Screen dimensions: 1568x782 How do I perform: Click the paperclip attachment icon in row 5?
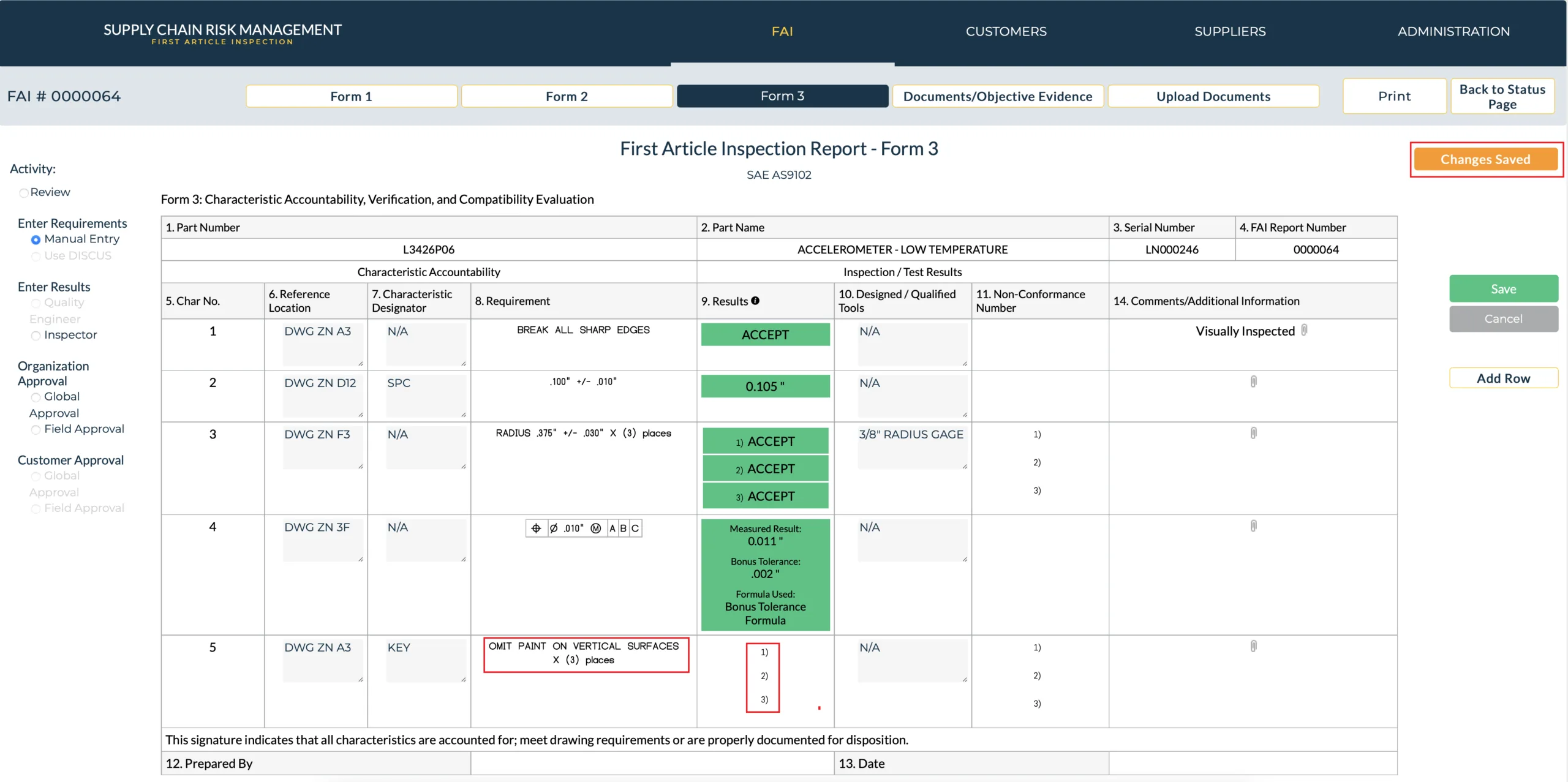1253,646
